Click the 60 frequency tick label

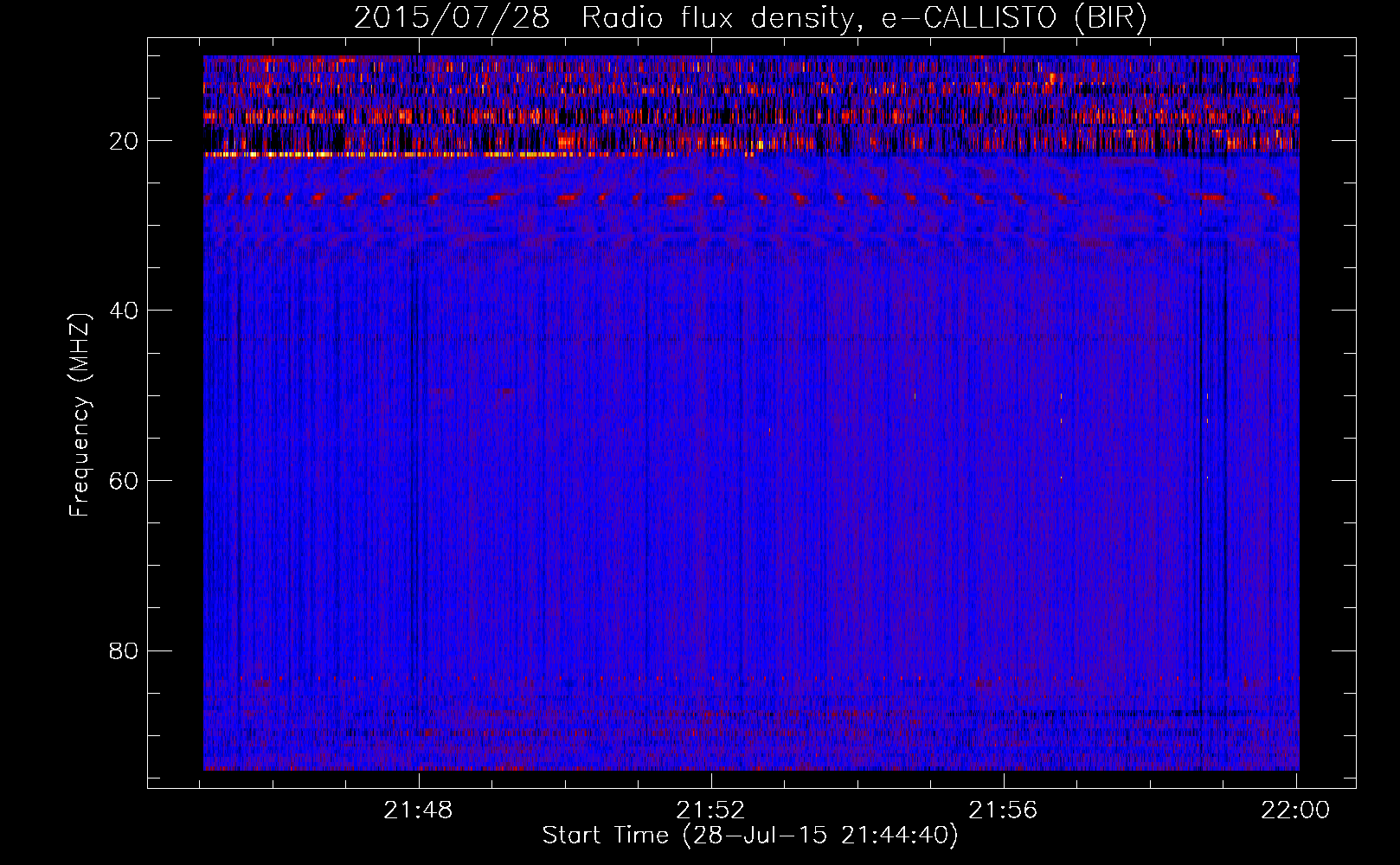coord(124,481)
